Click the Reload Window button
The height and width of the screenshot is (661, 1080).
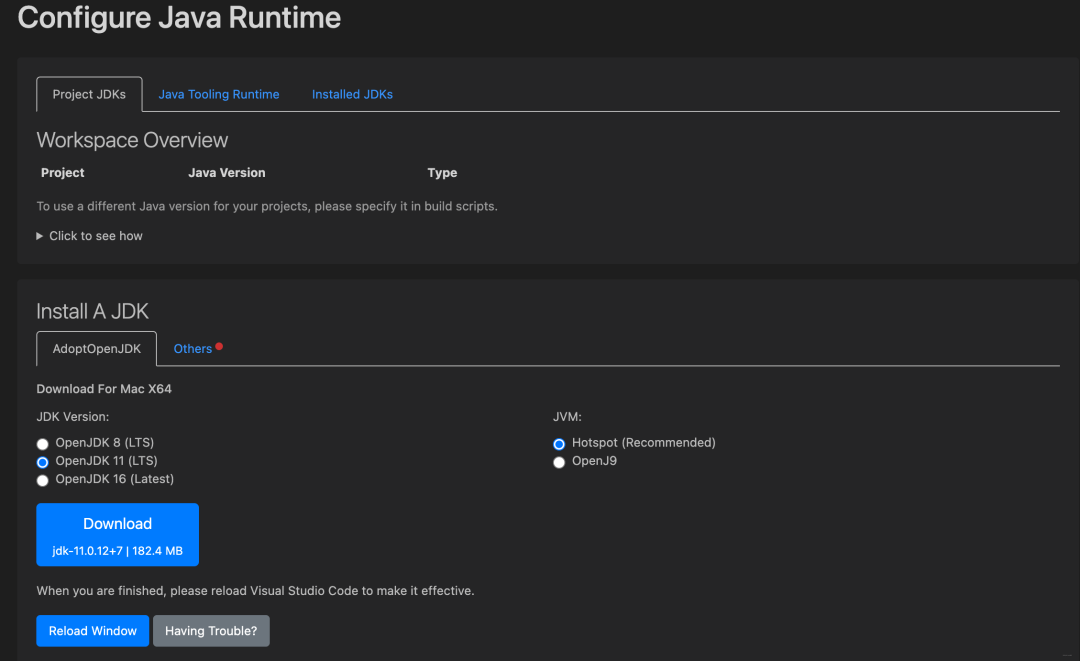point(92,631)
